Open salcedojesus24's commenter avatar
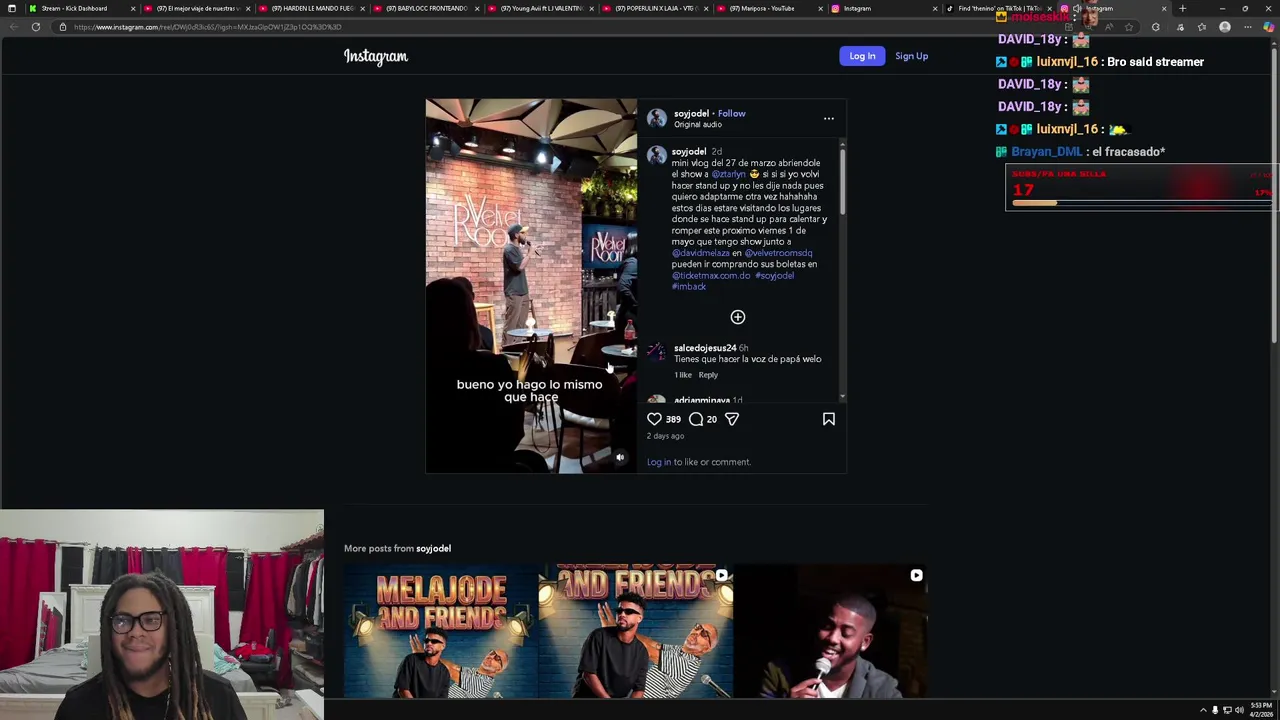Image resolution: width=1280 pixels, height=720 pixels. click(x=656, y=351)
